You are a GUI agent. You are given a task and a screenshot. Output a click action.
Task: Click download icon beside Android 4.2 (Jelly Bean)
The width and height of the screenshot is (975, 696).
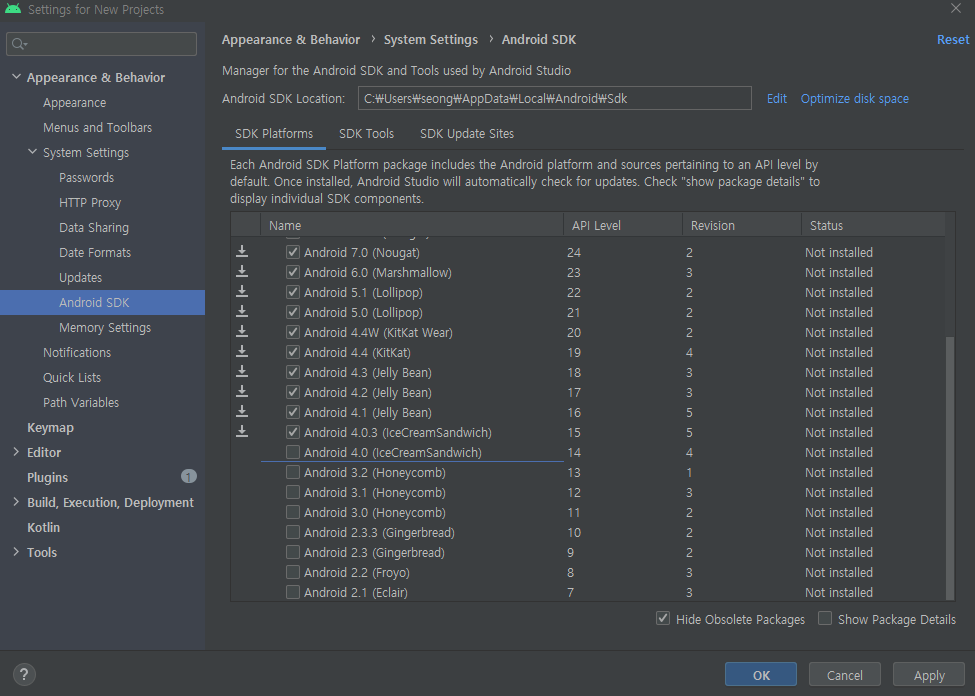click(x=242, y=392)
